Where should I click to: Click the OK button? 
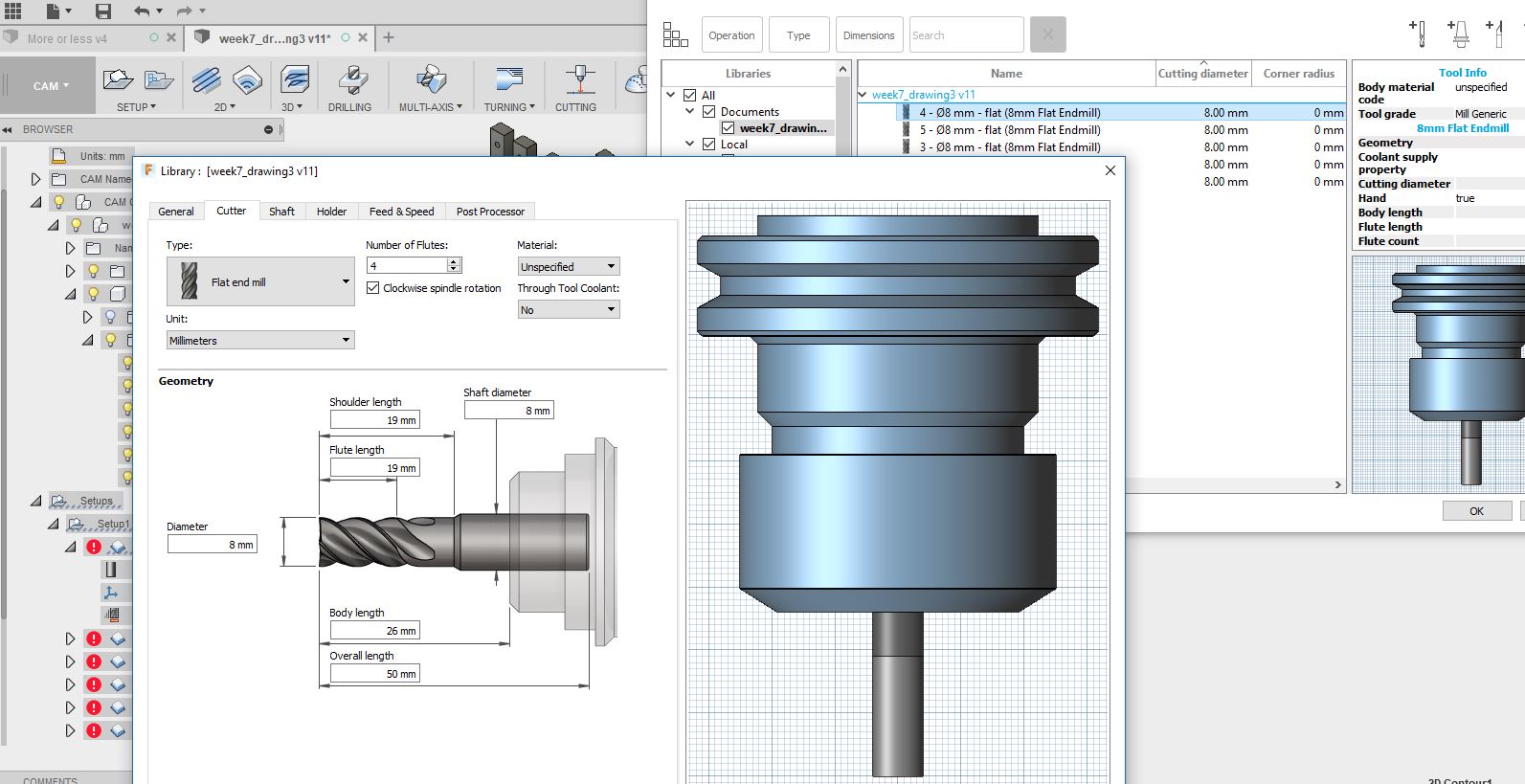pos(1476,511)
